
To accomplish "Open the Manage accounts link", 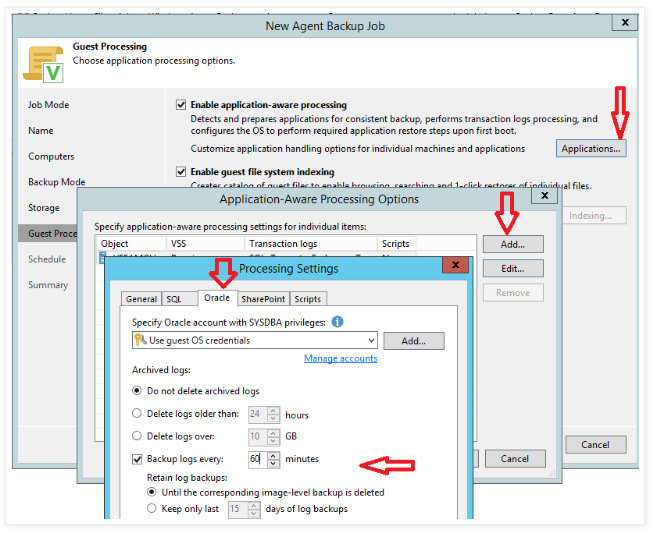I will click(x=340, y=358).
